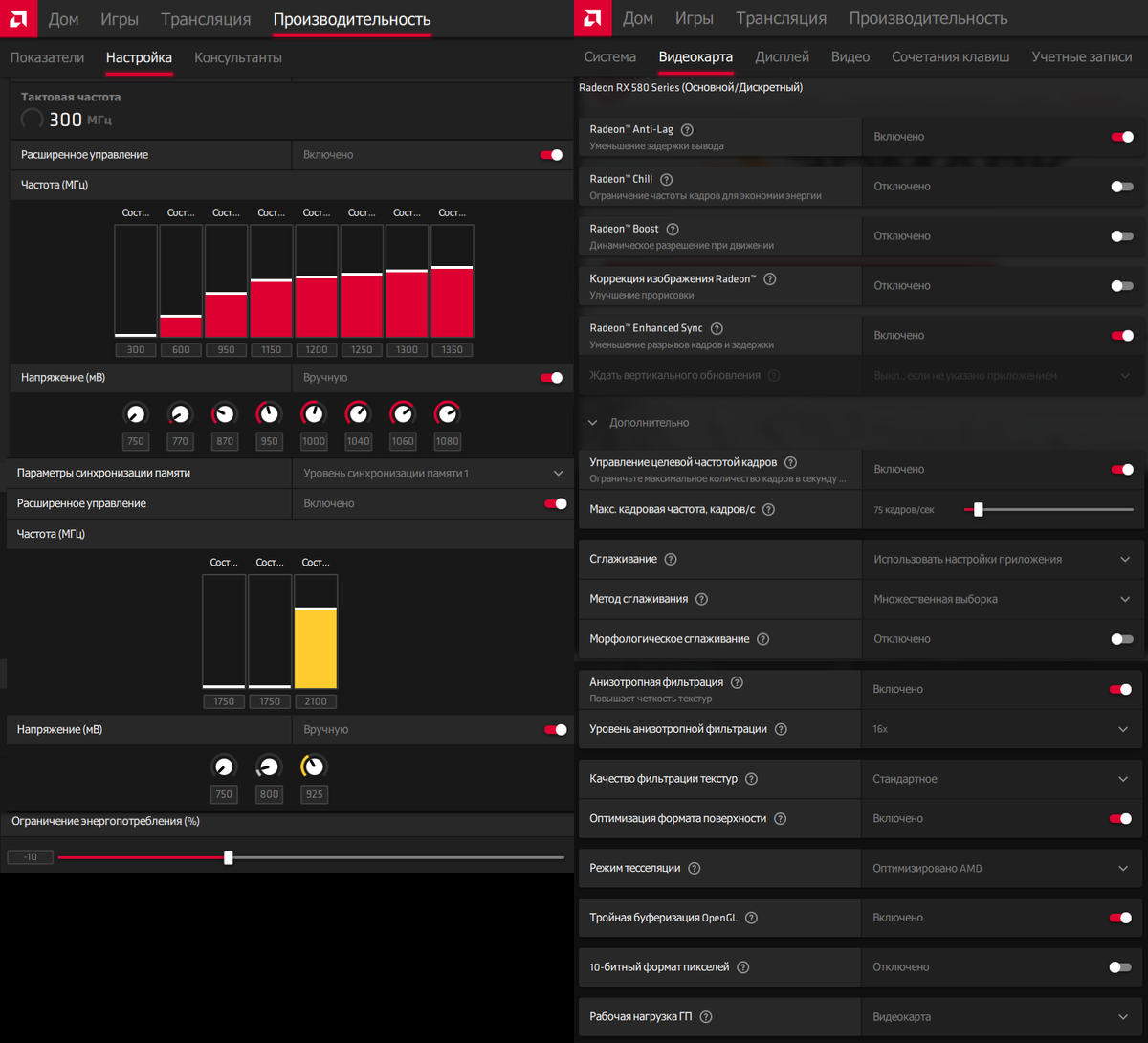Open Сочетания клавиш settings
Image resolution: width=1148 pixels, height=1043 pixels.
pyautogui.click(x=950, y=56)
